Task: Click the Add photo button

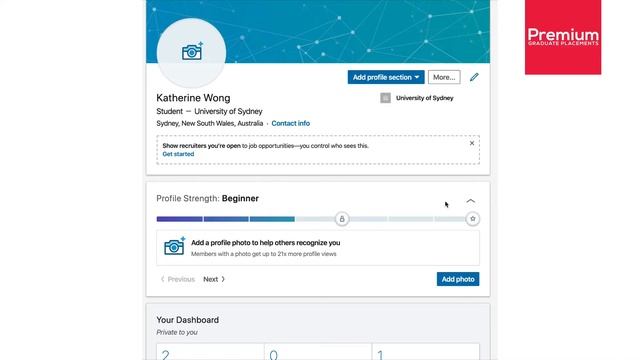Action: [458, 279]
